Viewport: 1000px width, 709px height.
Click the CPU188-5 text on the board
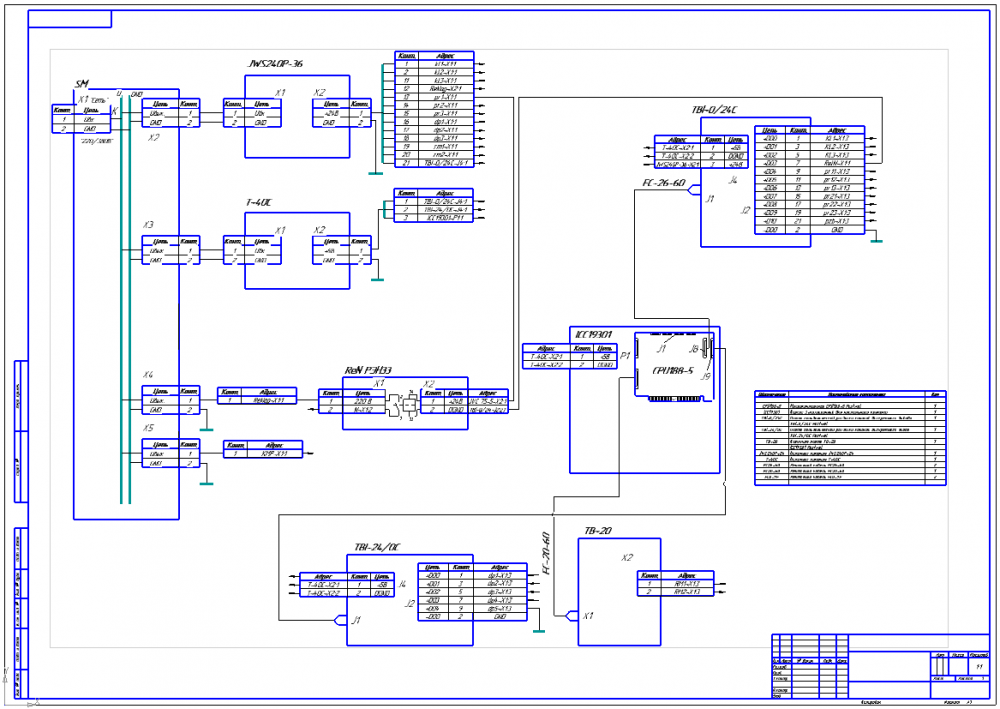pos(669,371)
